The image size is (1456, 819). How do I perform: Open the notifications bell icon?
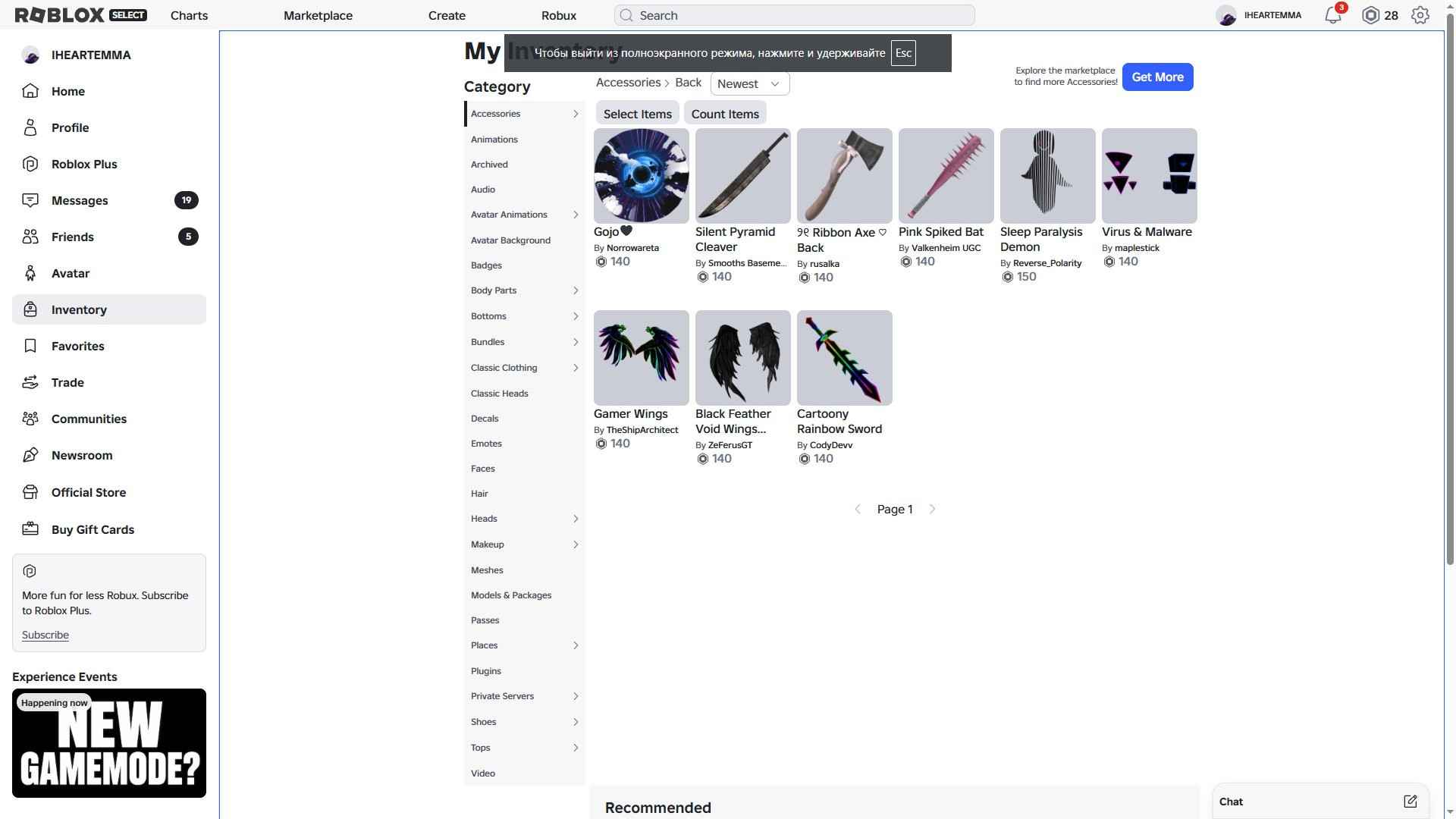(x=1333, y=15)
